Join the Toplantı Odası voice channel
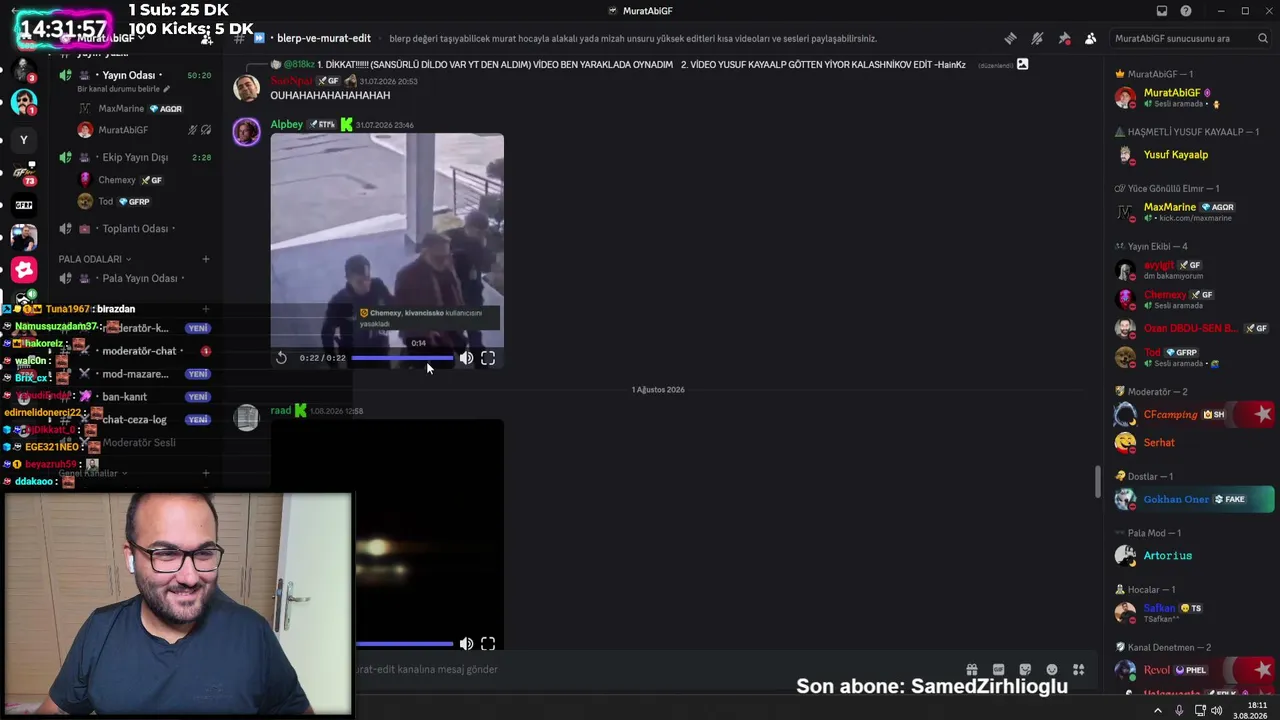This screenshot has width=1280, height=720. 134,228
